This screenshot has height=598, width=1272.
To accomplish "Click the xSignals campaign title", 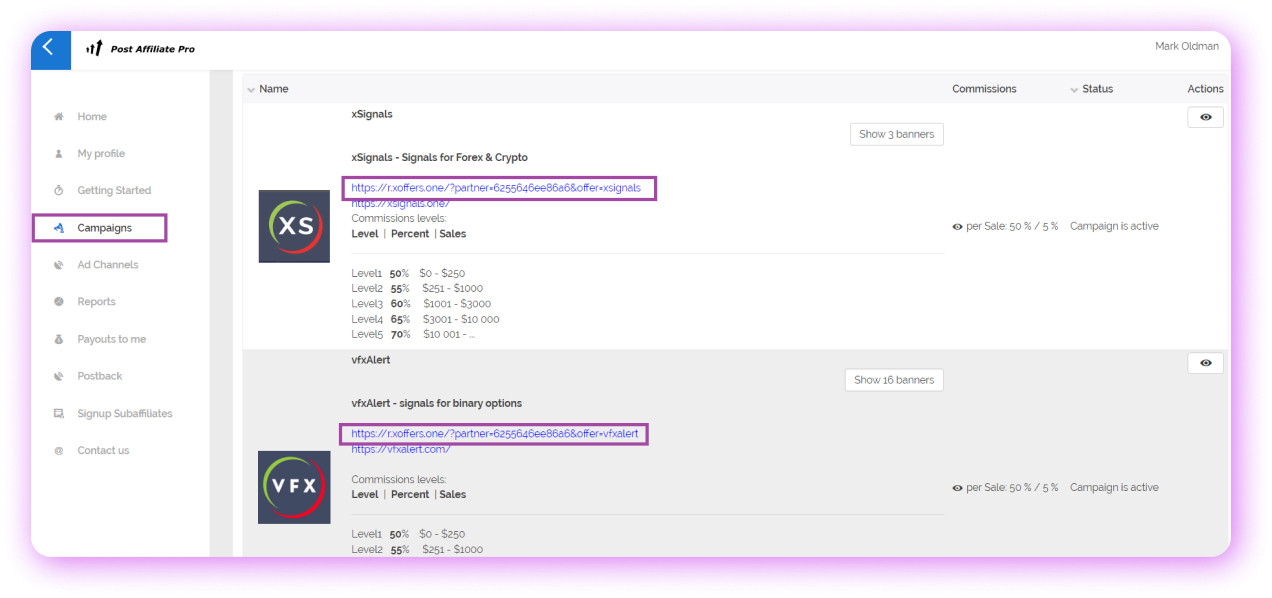I will click(372, 114).
